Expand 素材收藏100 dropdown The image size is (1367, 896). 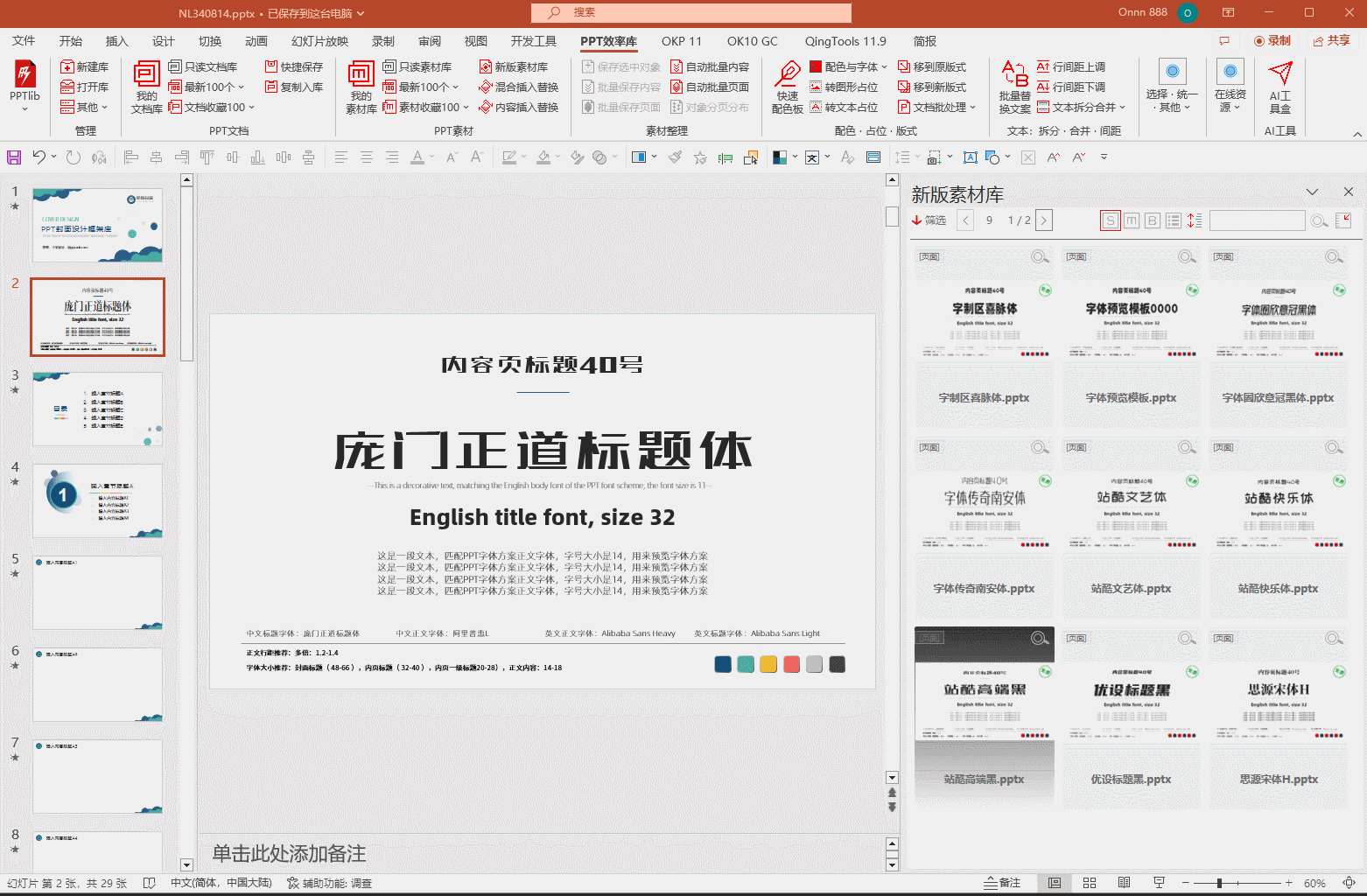(426, 107)
